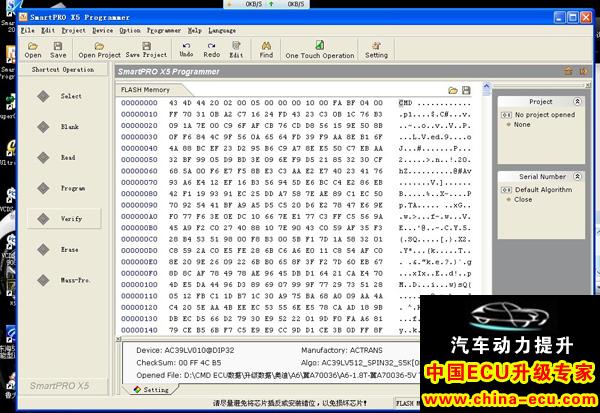Click Device: AC39LV010@DIP32 info
Image resolution: width=600 pixels, height=413 pixels.
pos(185,350)
